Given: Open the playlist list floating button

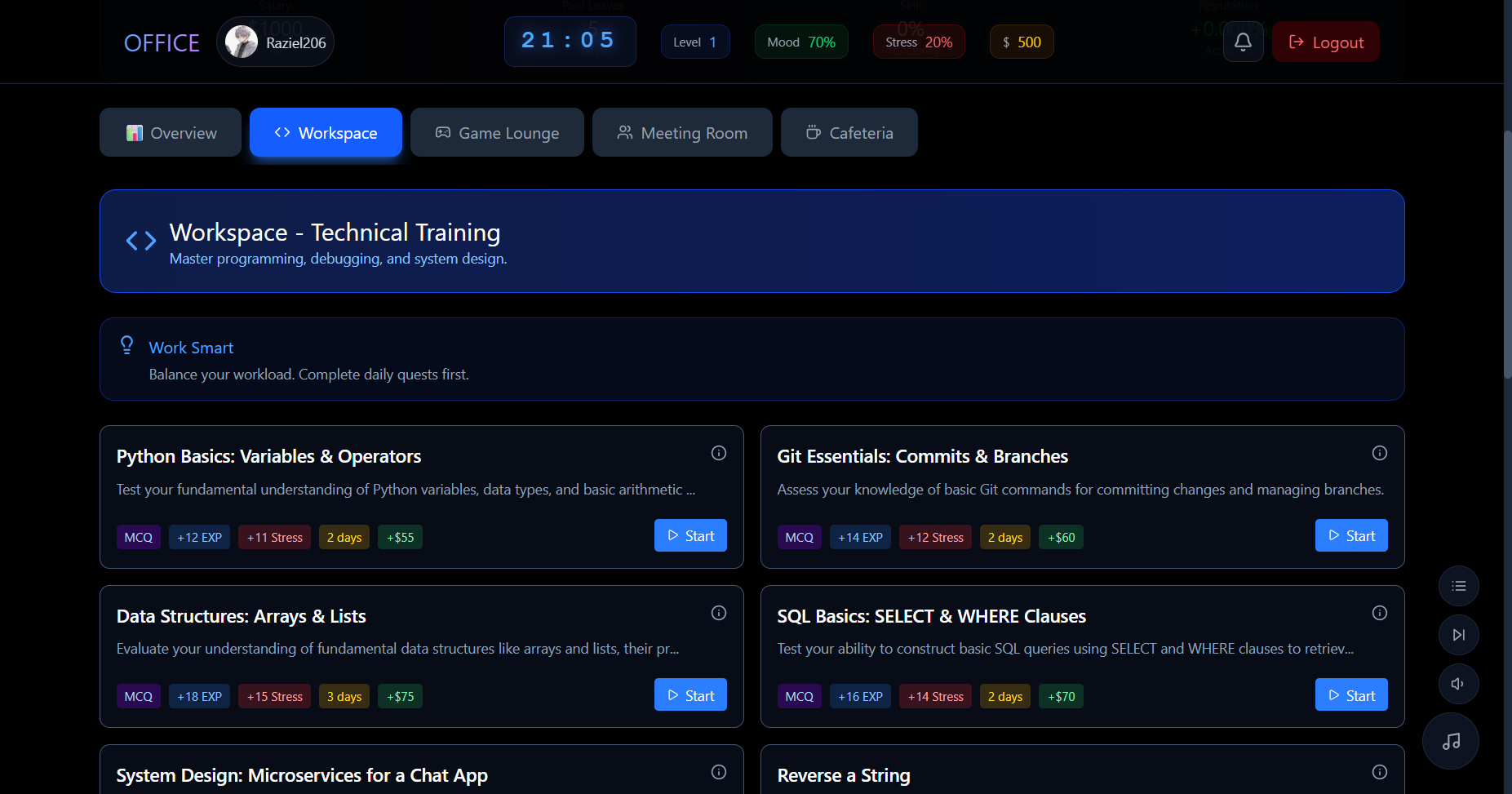Looking at the screenshot, I should pos(1459,586).
